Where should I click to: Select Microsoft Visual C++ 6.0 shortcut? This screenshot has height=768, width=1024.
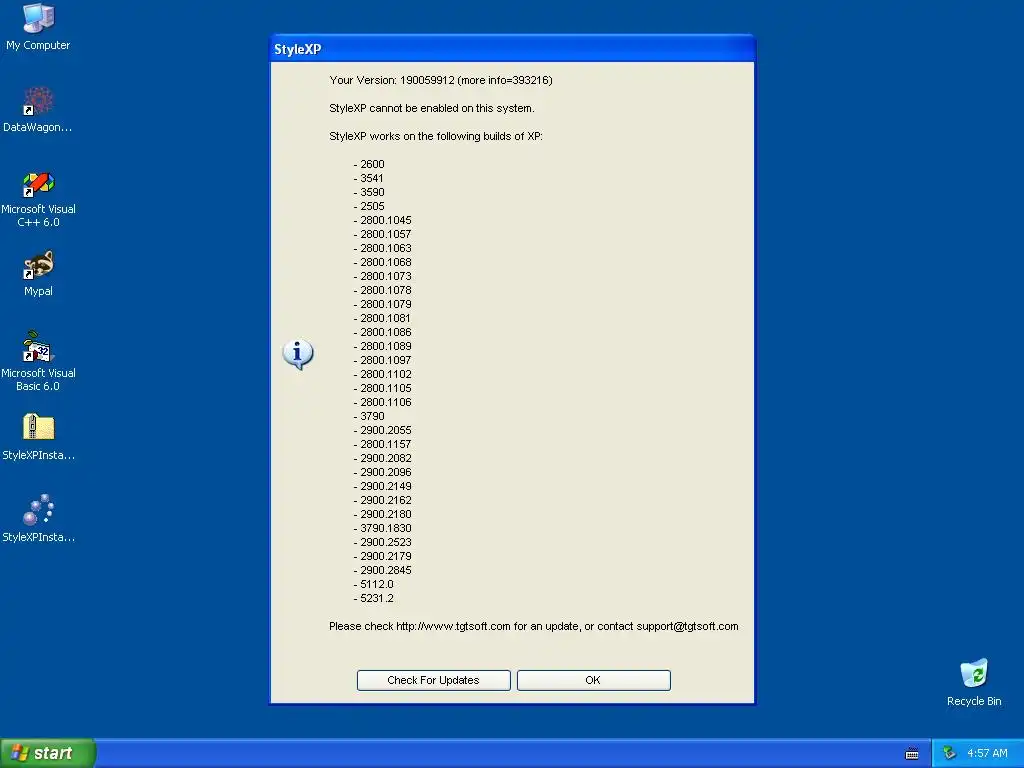point(38,199)
